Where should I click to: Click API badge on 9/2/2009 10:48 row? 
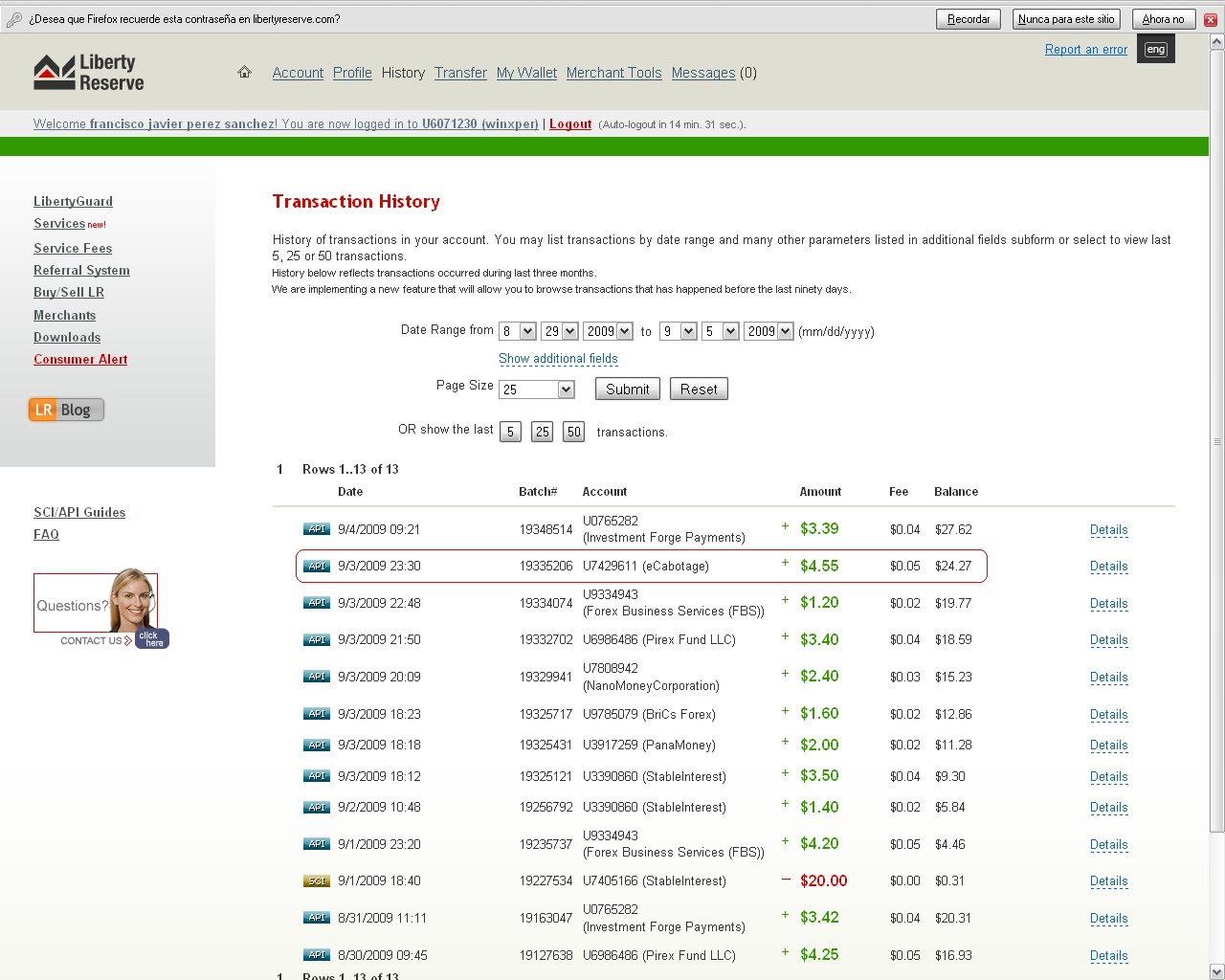pyautogui.click(x=317, y=807)
